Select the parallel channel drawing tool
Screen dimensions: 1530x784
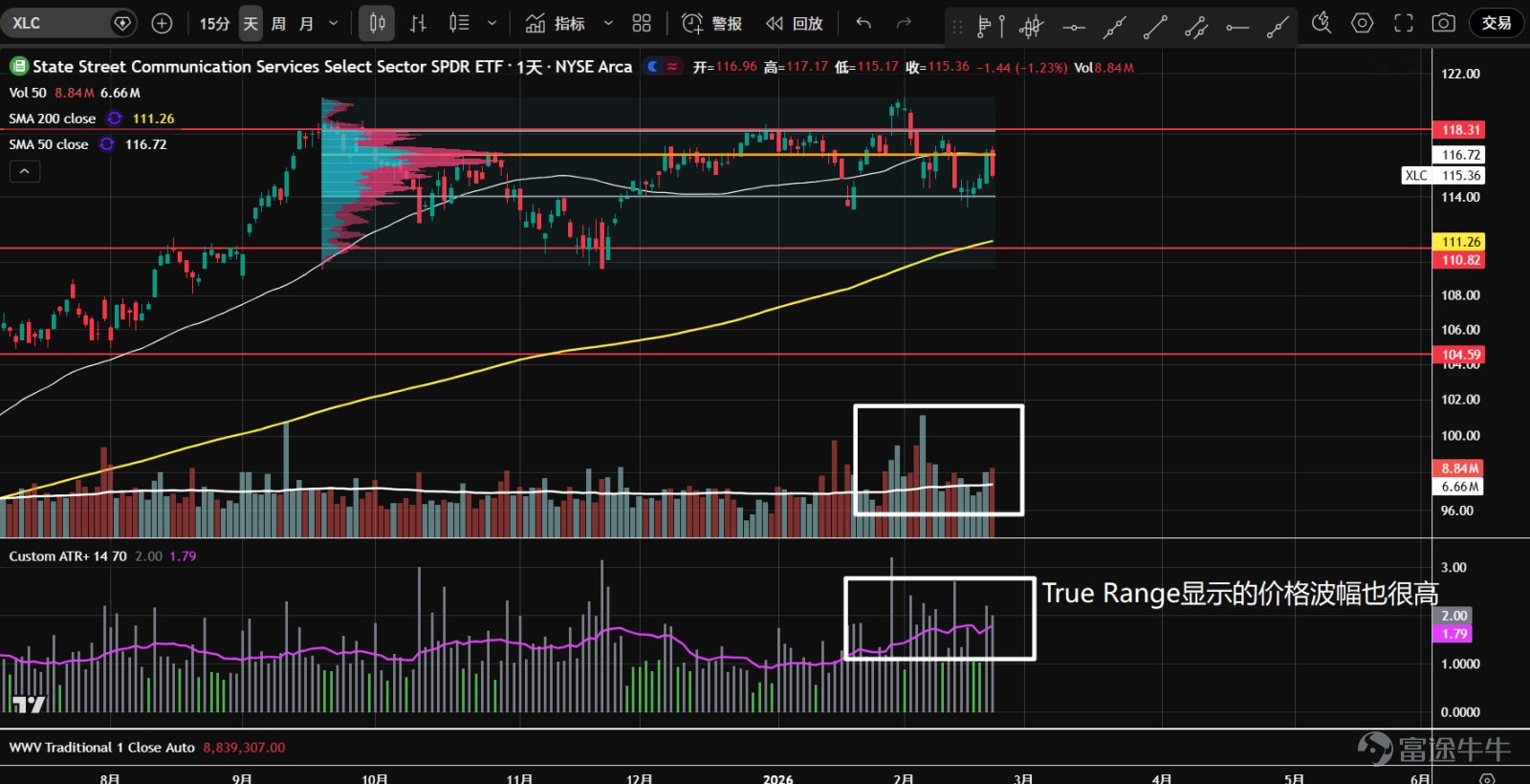(1196, 27)
